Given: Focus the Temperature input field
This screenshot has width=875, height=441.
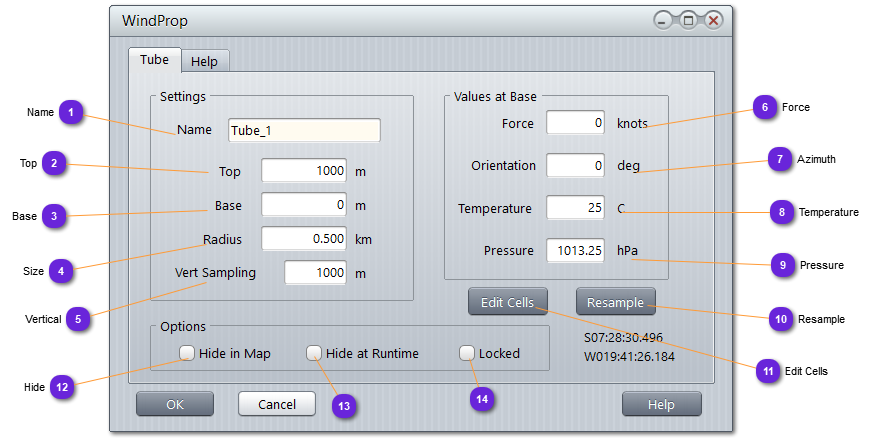Looking at the screenshot, I should [576, 208].
